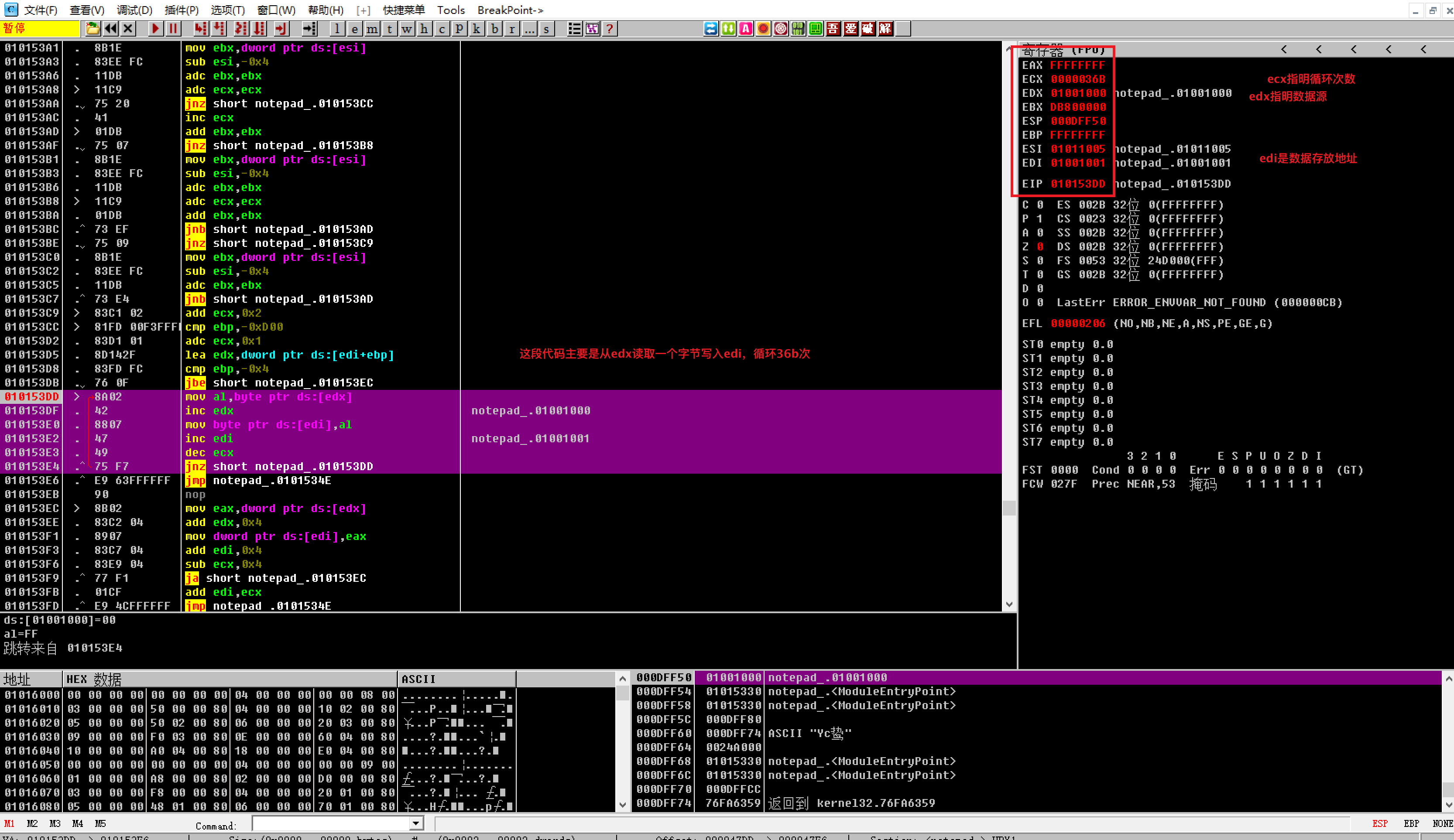Click the Step Into toolbar icon
The width and height of the screenshot is (1454, 840).
[x=201, y=29]
